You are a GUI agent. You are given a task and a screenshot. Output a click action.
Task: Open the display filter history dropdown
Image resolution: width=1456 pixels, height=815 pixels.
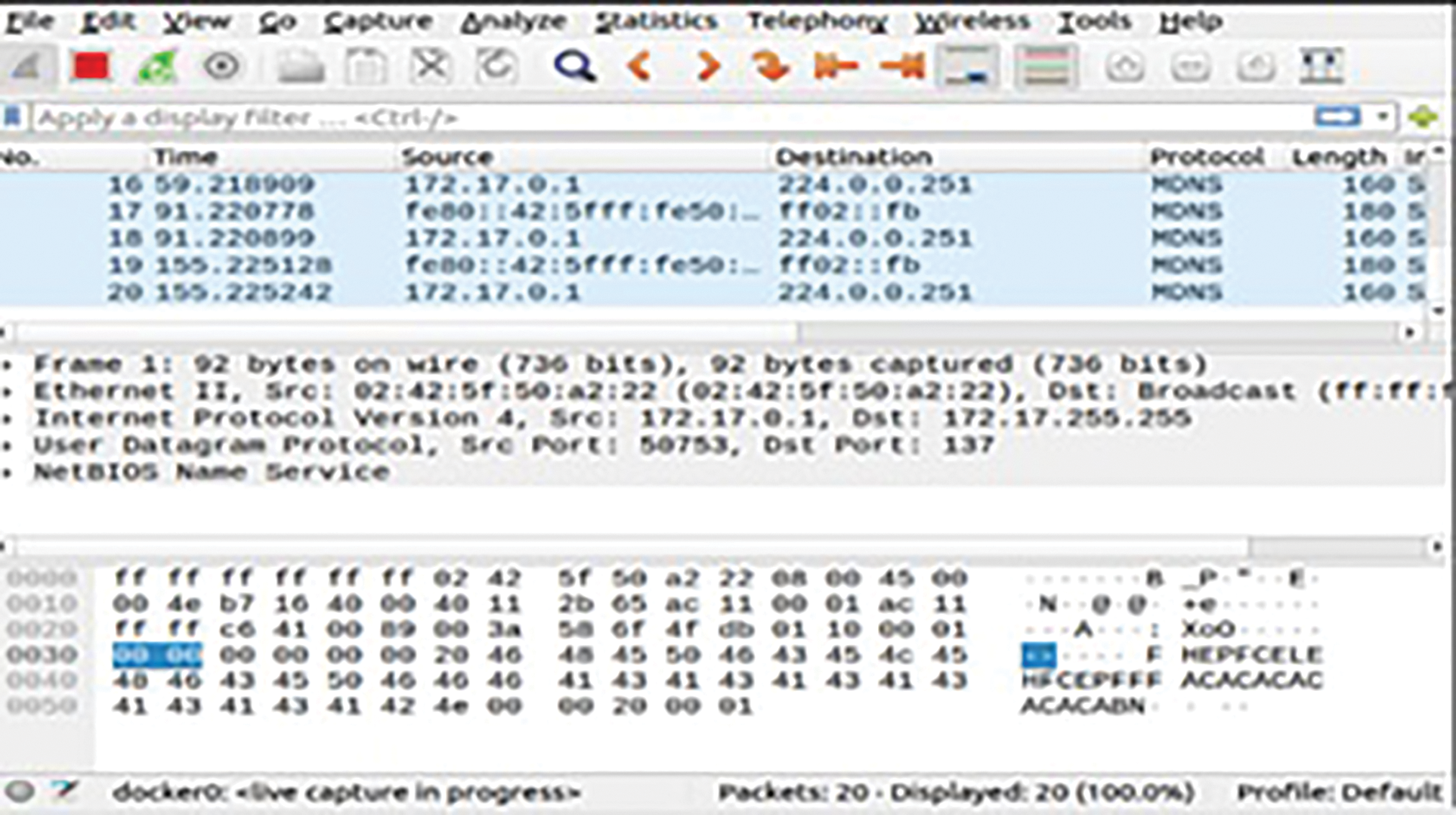coord(1382,117)
